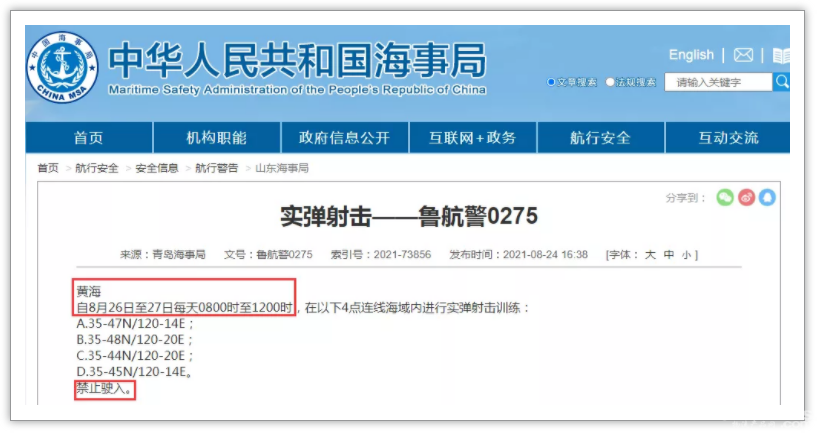This screenshot has width=818, height=434.
Task: Go to 航行警告 in breadcrumb
Action: (217, 168)
